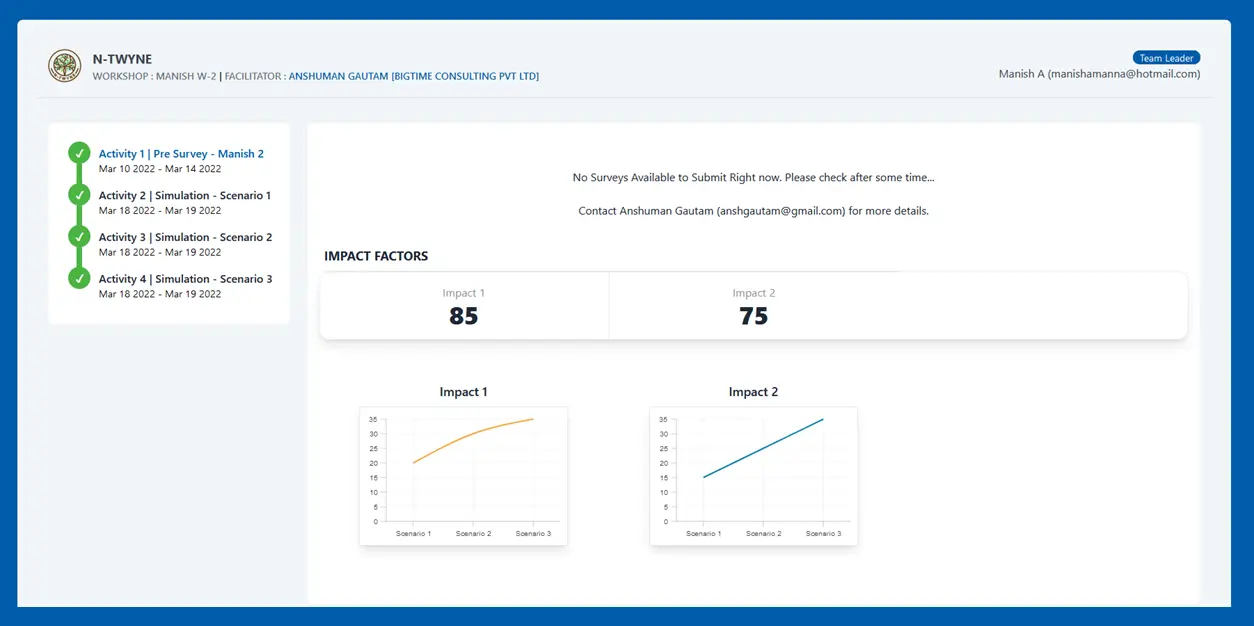The image size is (1254, 626).
Task: Select Activity 4 Simulation - Scenario 3
Action: (x=185, y=280)
